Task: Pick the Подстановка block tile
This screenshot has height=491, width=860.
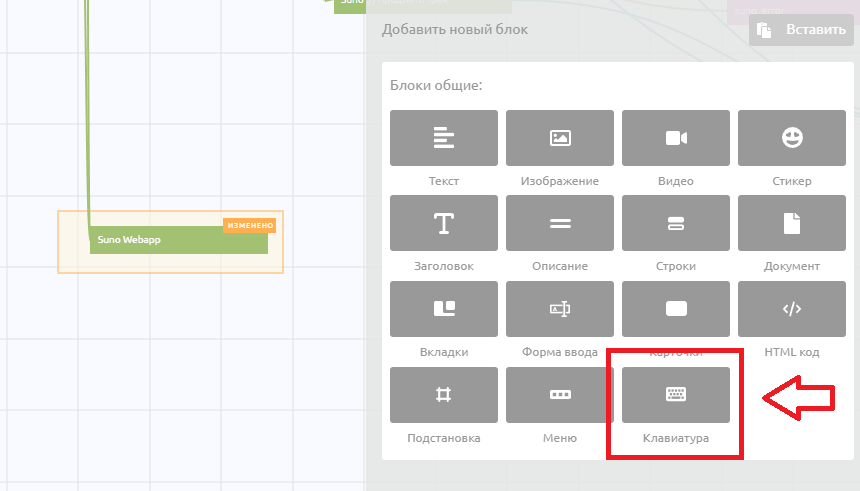Action: tap(443, 394)
